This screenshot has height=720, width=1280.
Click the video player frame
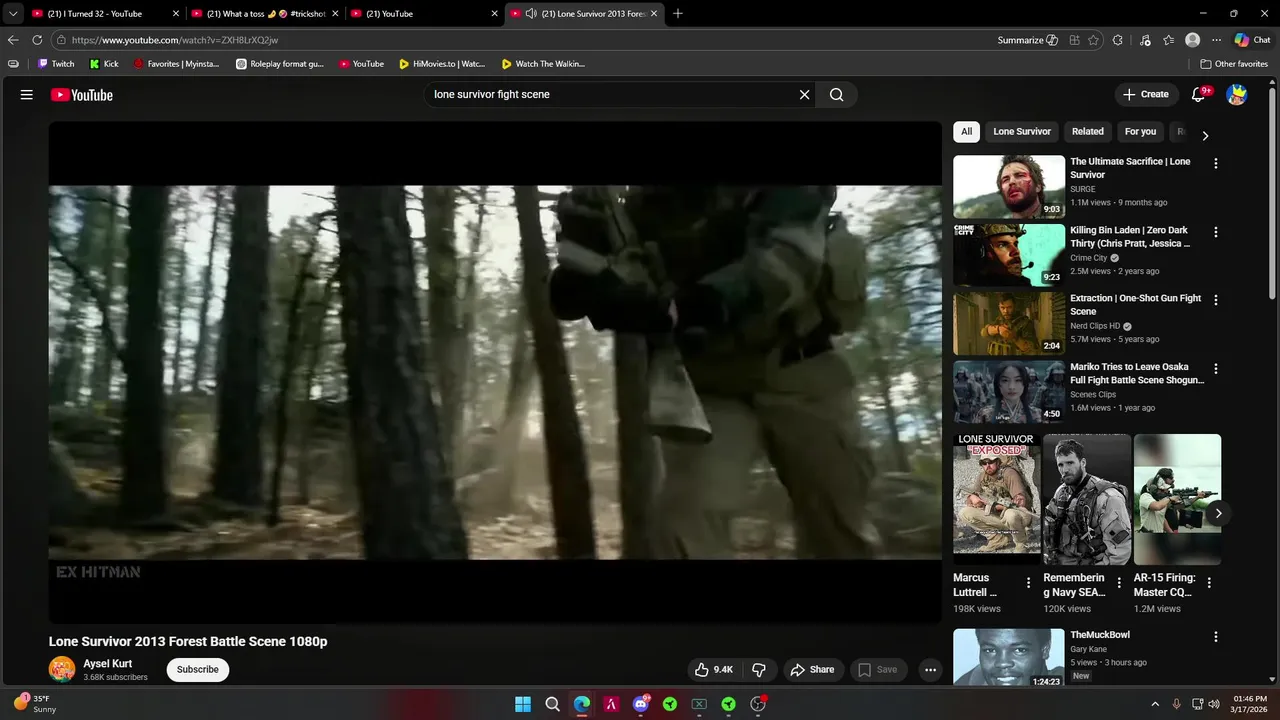tap(495, 372)
